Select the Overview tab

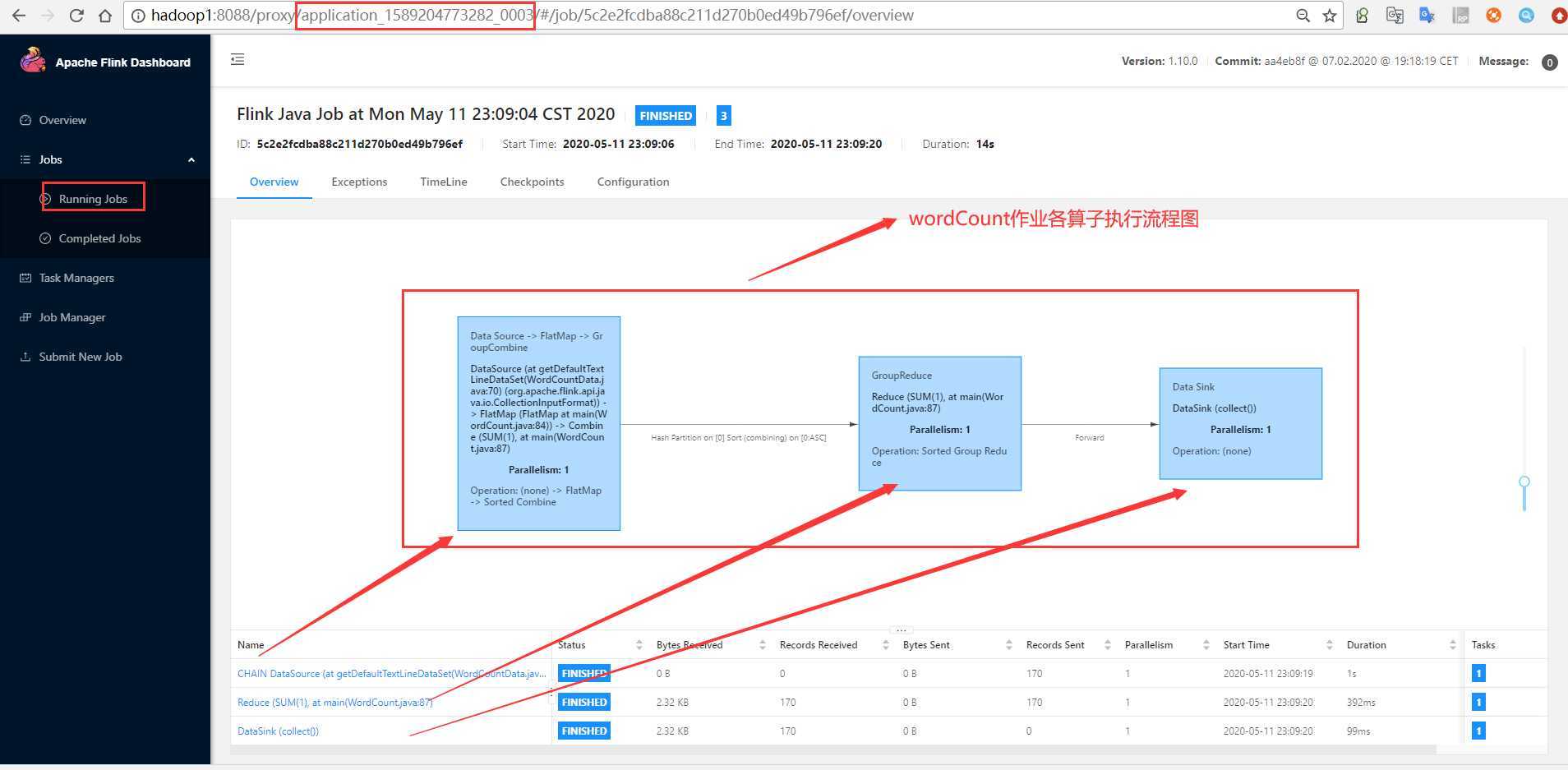[274, 182]
